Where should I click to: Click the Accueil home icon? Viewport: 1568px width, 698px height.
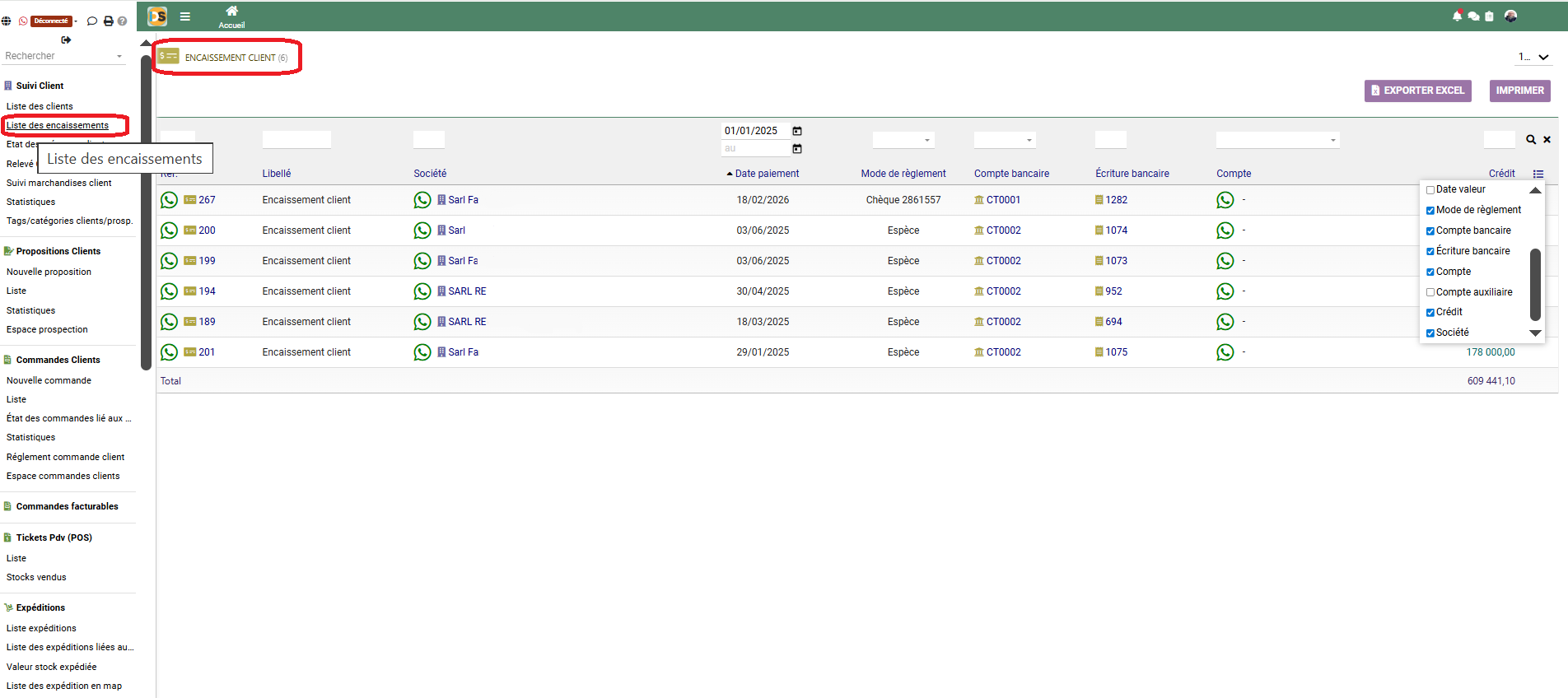coord(231,12)
